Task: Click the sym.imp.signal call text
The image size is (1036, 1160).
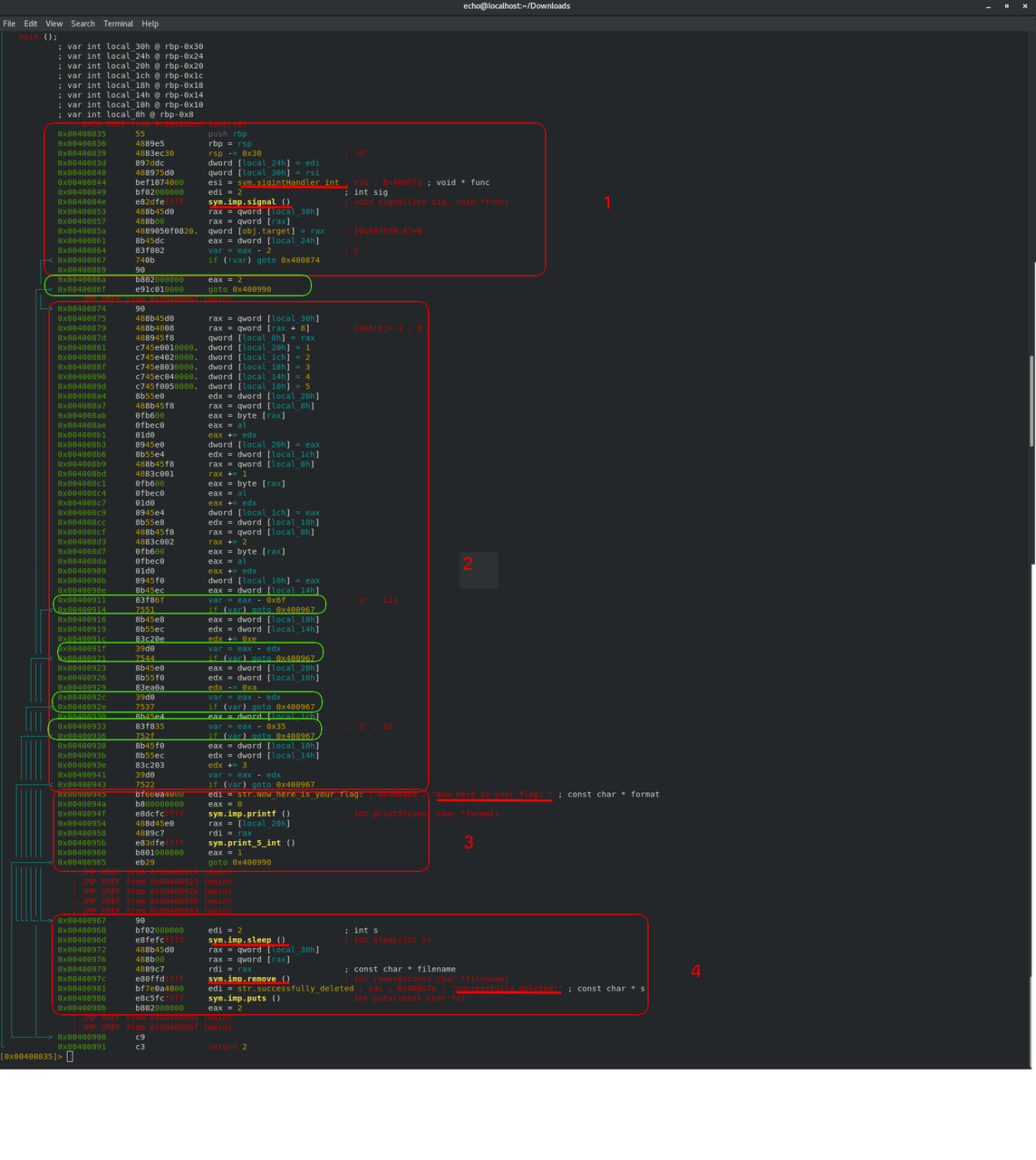Action: click(242, 202)
